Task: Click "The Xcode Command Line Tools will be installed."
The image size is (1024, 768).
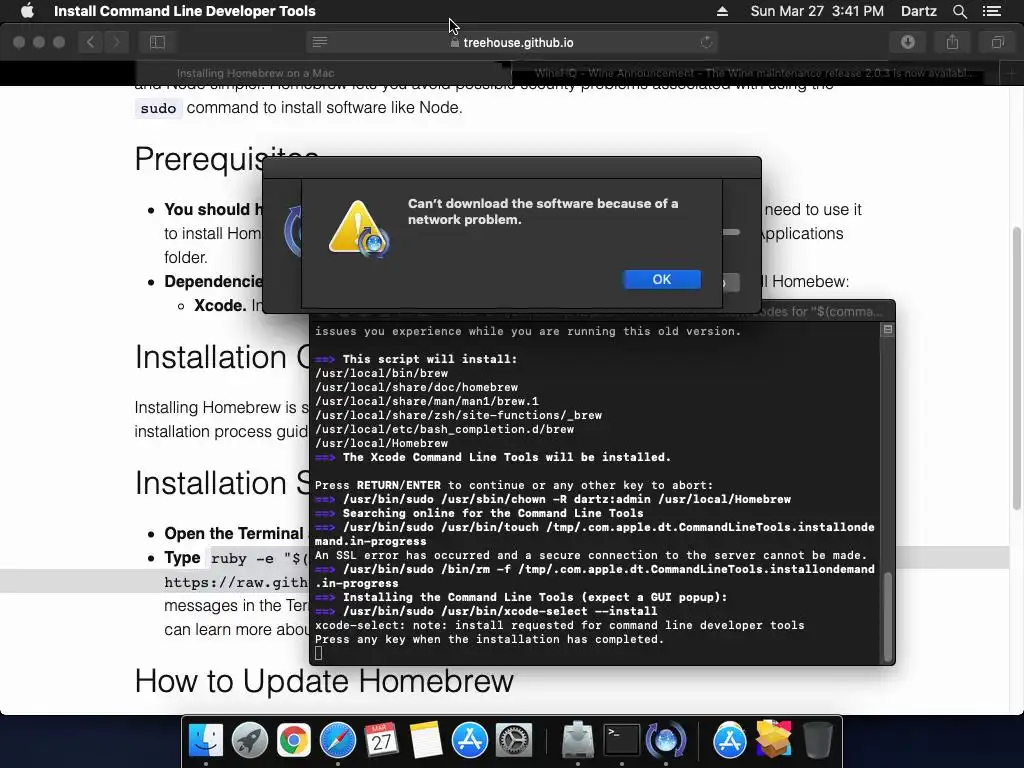Action: (507, 457)
